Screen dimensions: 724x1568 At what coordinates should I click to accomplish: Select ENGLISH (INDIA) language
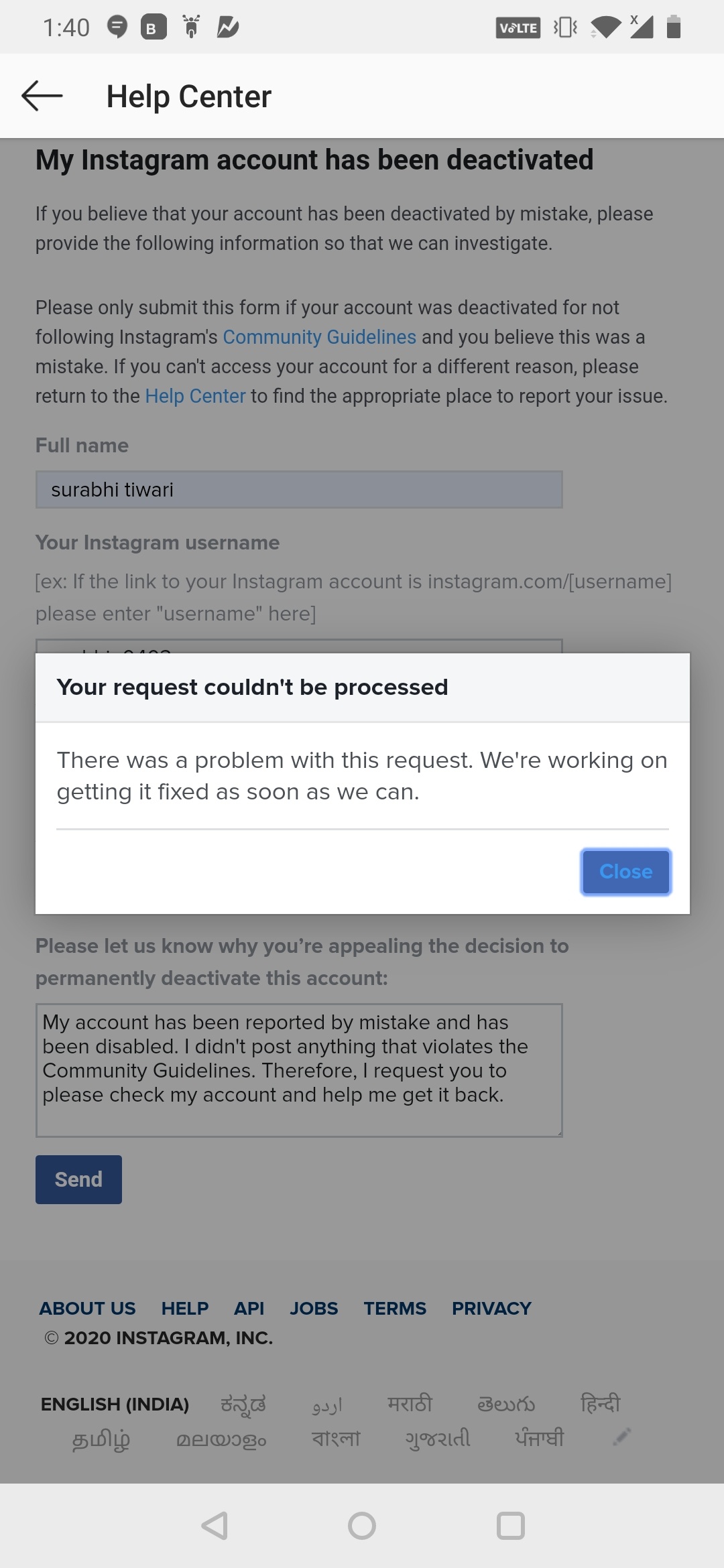pos(115,1404)
